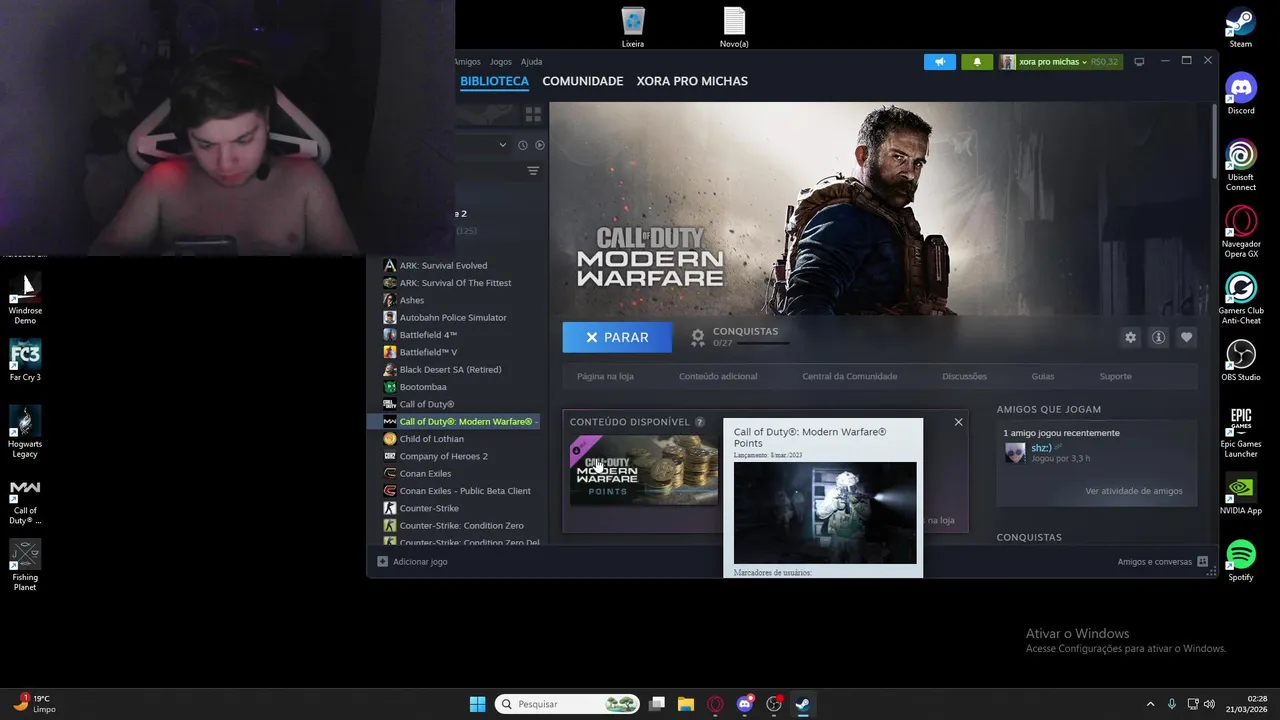Viewport: 1280px width, 720px height.
Task: Open Discord desktop shortcut
Action: (x=1240, y=94)
